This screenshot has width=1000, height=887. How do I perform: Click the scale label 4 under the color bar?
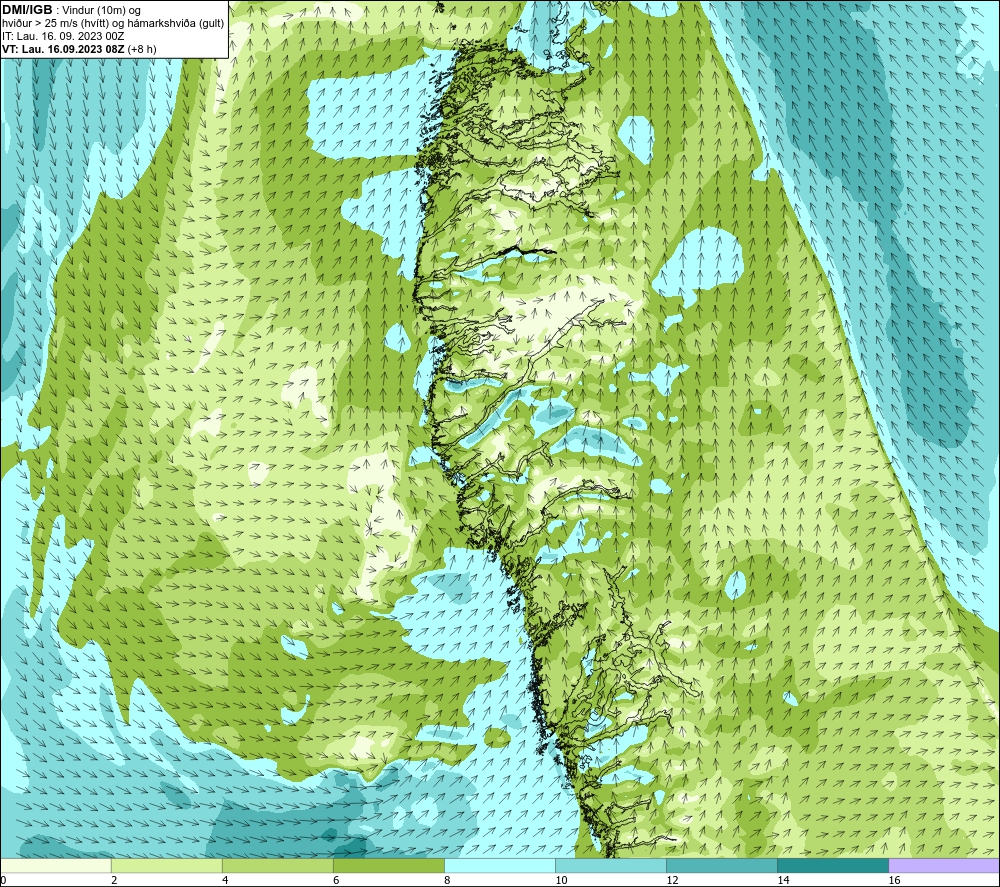pos(225,881)
